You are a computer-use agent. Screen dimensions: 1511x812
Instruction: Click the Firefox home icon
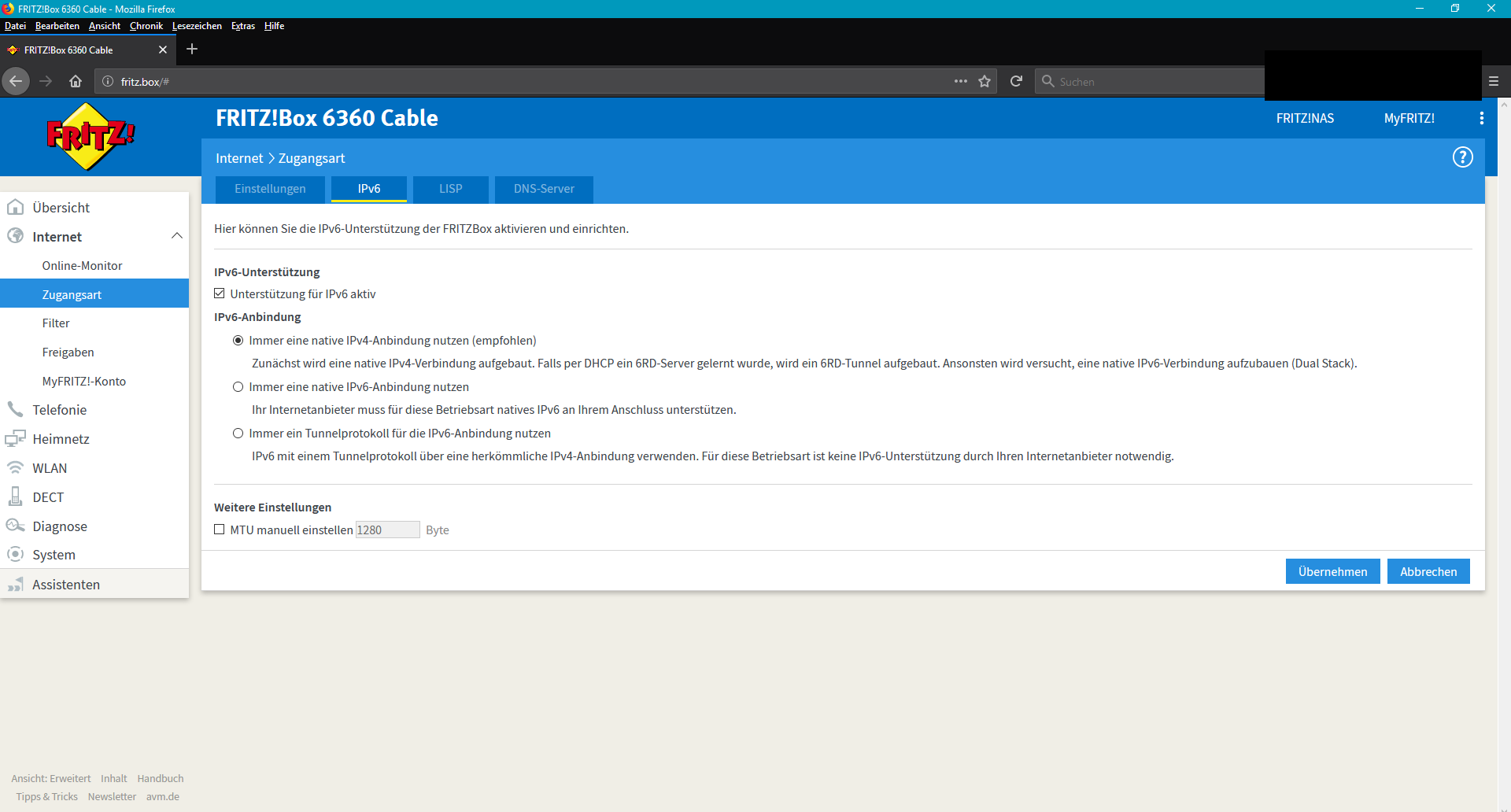pos(76,81)
